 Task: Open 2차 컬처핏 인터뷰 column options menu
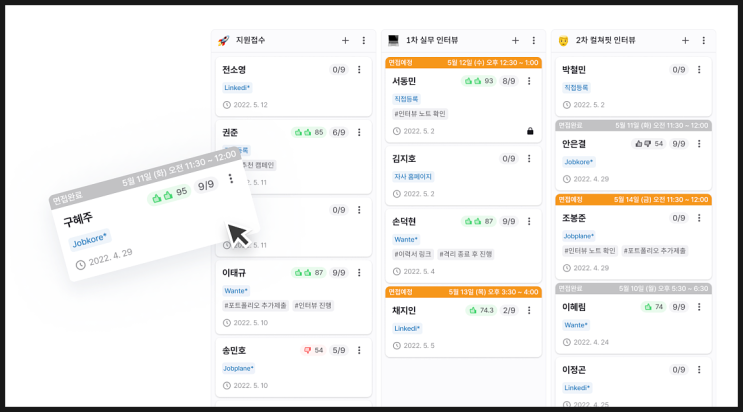[703, 41]
